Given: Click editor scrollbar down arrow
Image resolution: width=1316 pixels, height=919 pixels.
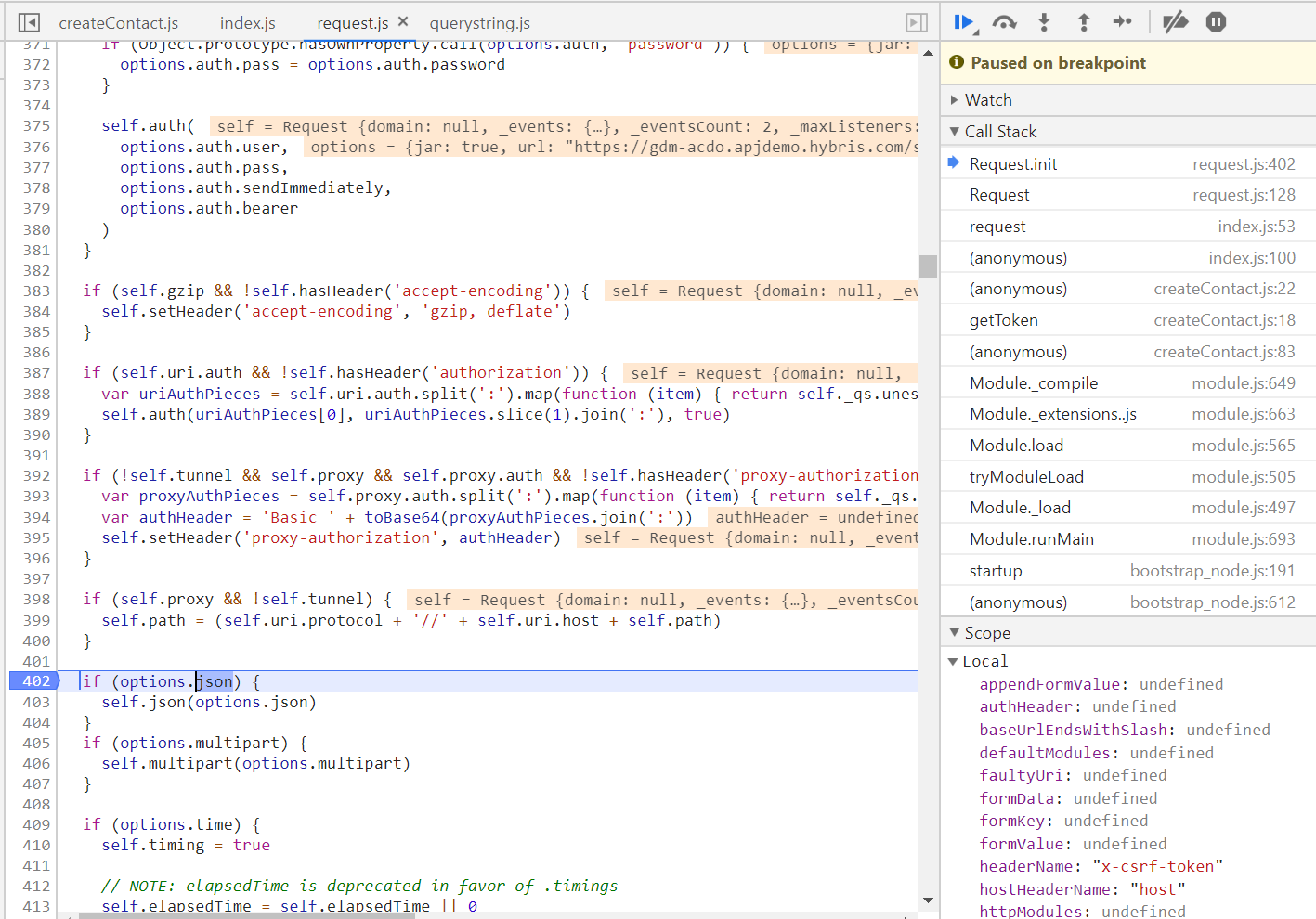Looking at the screenshot, I should [x=928, y=900].
